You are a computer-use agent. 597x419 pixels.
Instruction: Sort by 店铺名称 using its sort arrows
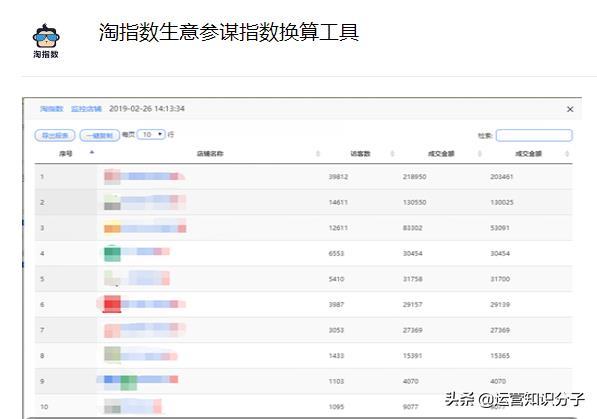pos(318,154)
